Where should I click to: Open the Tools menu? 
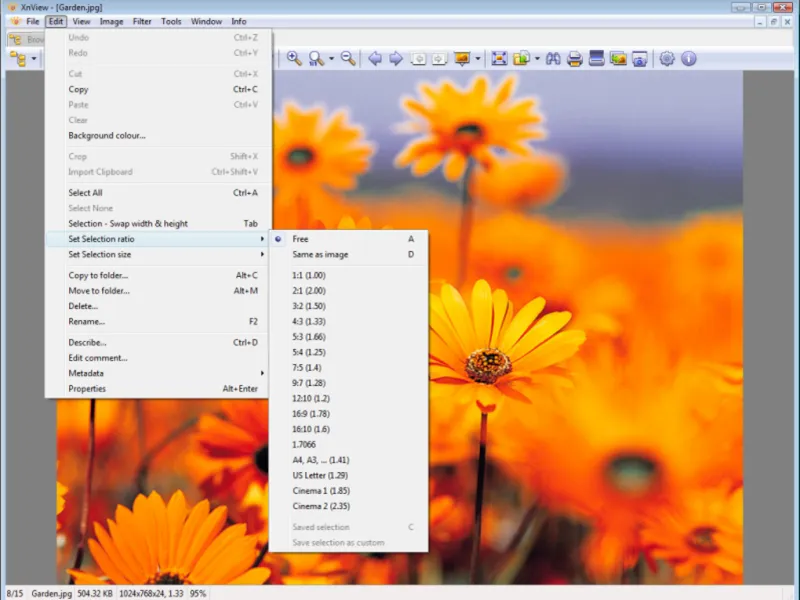pos(171,21)
